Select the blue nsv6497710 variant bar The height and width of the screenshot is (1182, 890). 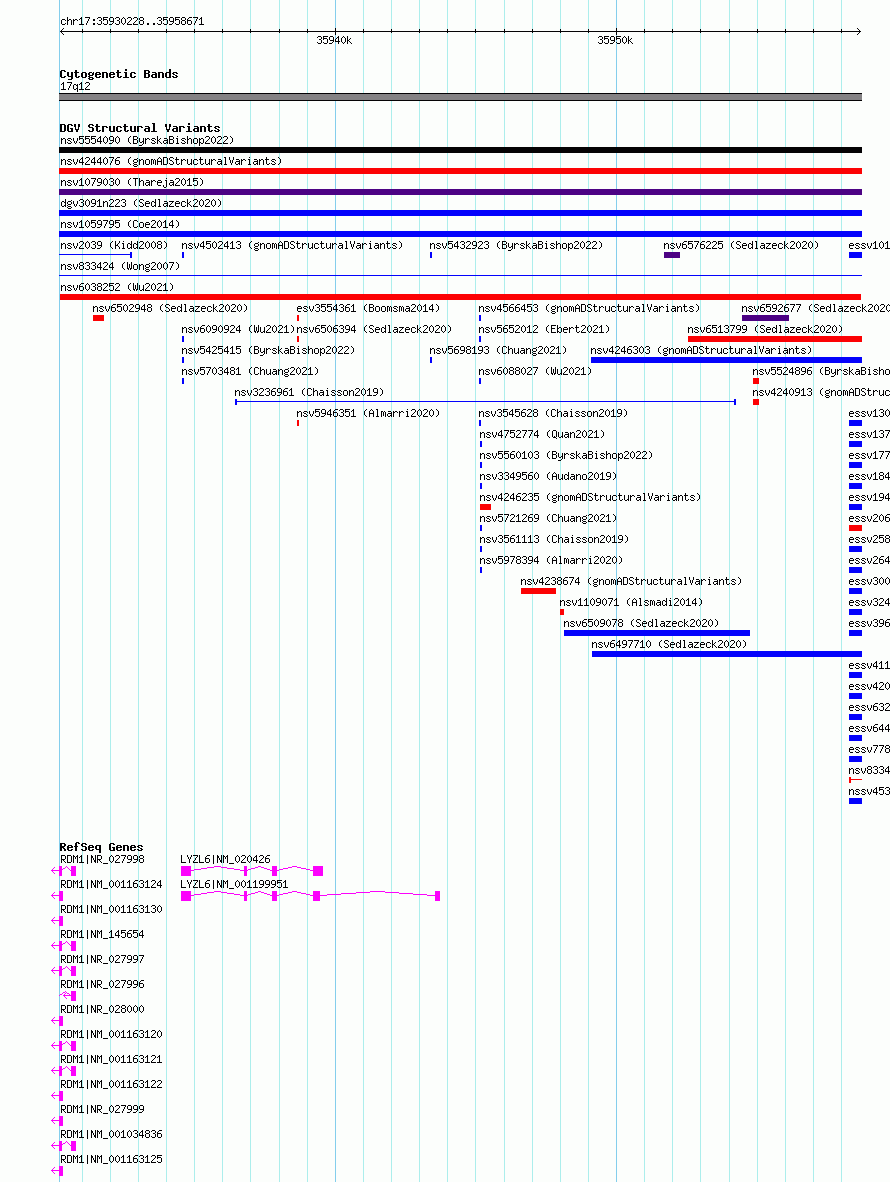click(726, 654)
